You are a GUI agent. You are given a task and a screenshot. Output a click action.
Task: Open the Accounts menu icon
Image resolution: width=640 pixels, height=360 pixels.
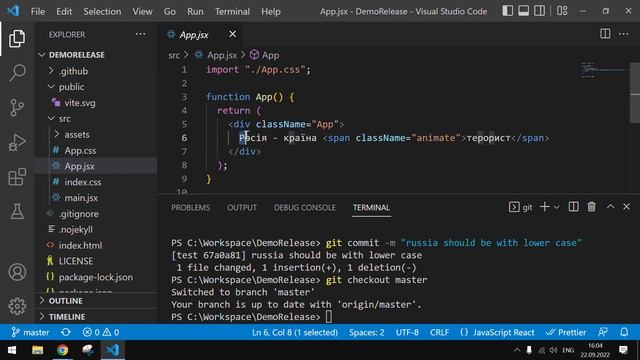click(17, 272)
